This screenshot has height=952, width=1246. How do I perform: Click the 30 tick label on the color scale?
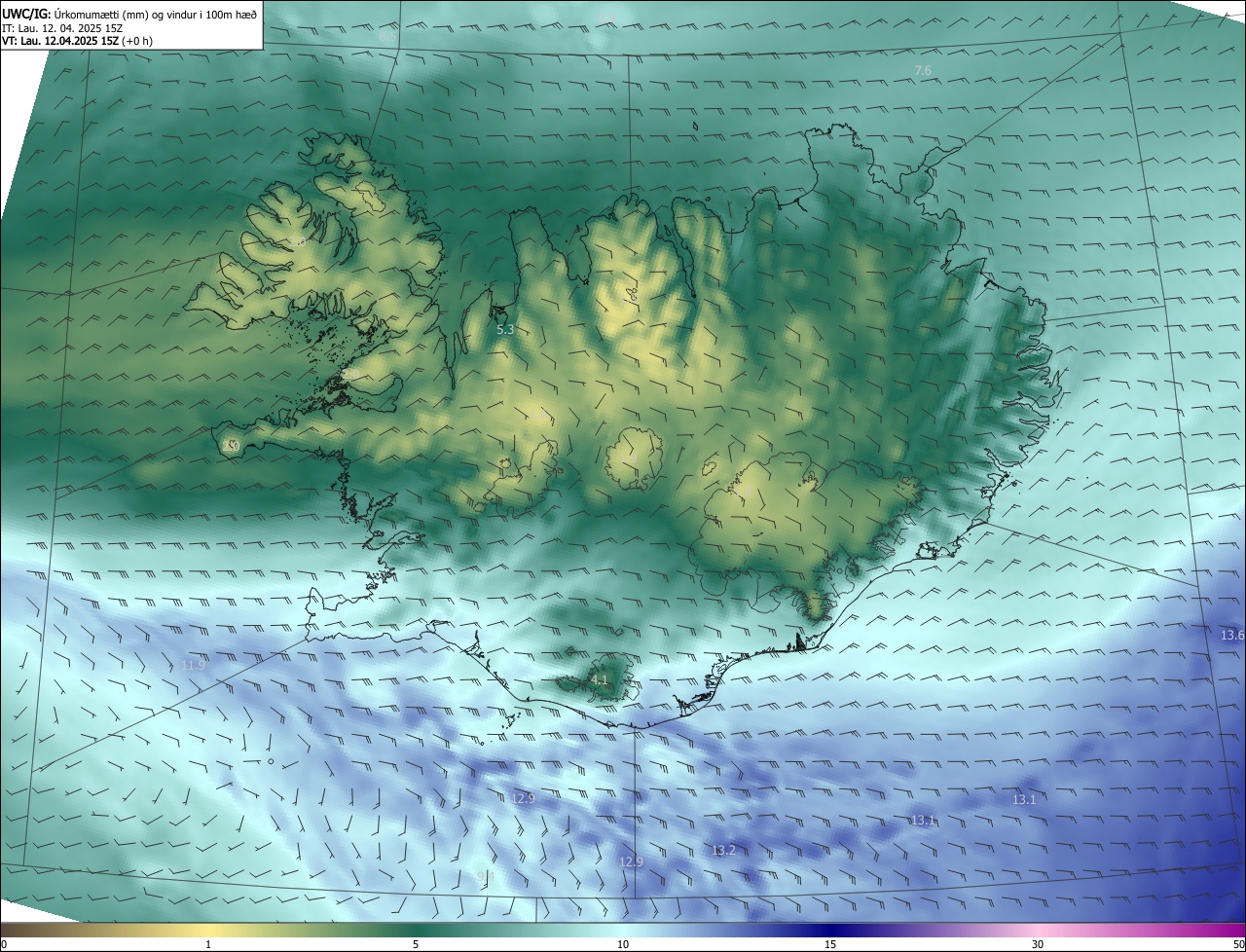pos(1038,944)
